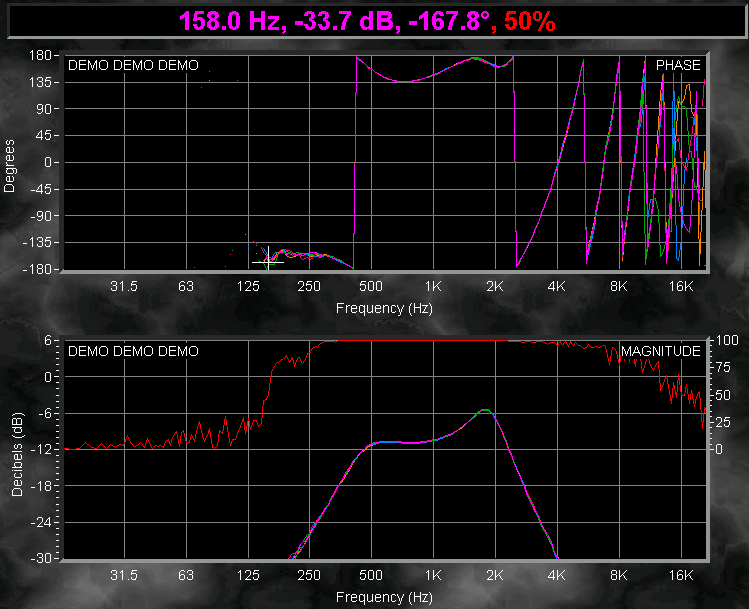Click the '-135' tick on phase axis
The width and height of the screenshot is (749, 609).
tap(37, 242)
